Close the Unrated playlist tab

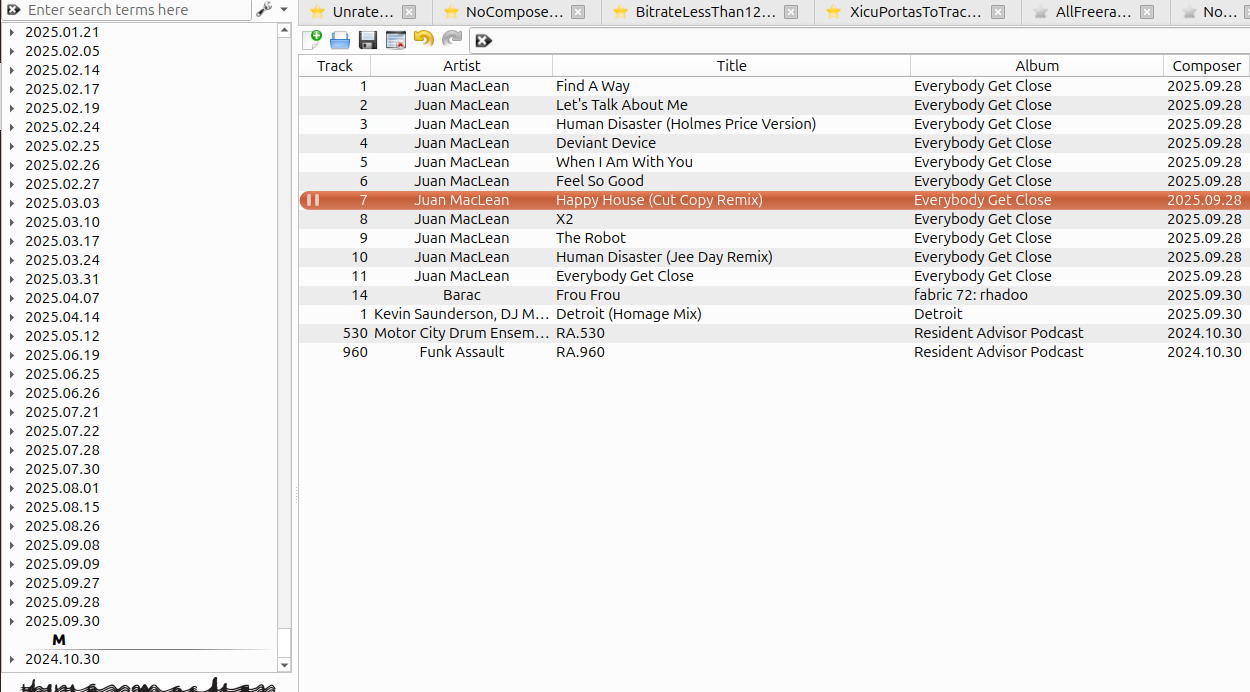pyautogui.click(x=409, y=13)
